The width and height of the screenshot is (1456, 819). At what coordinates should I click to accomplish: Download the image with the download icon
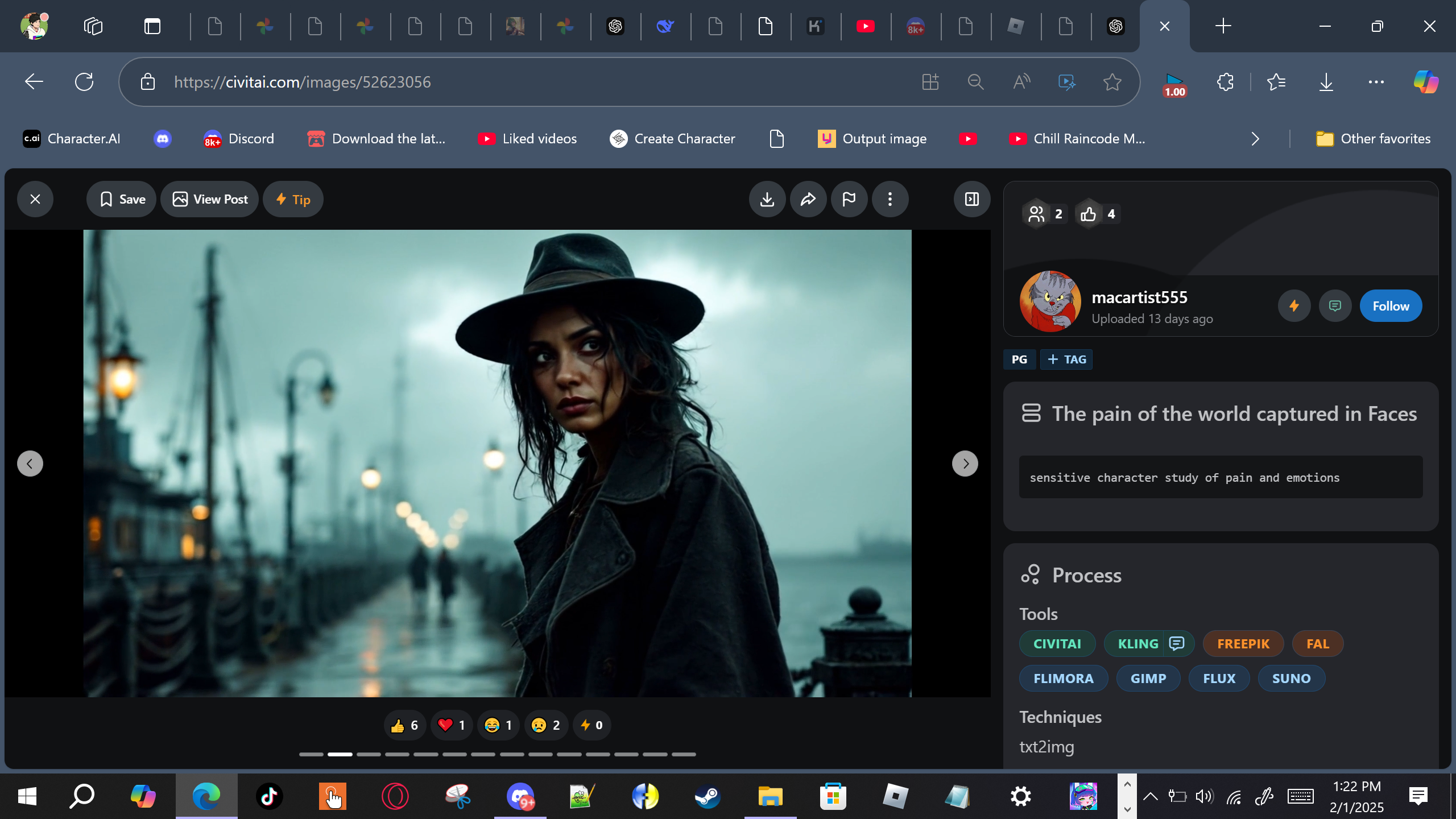767,199
